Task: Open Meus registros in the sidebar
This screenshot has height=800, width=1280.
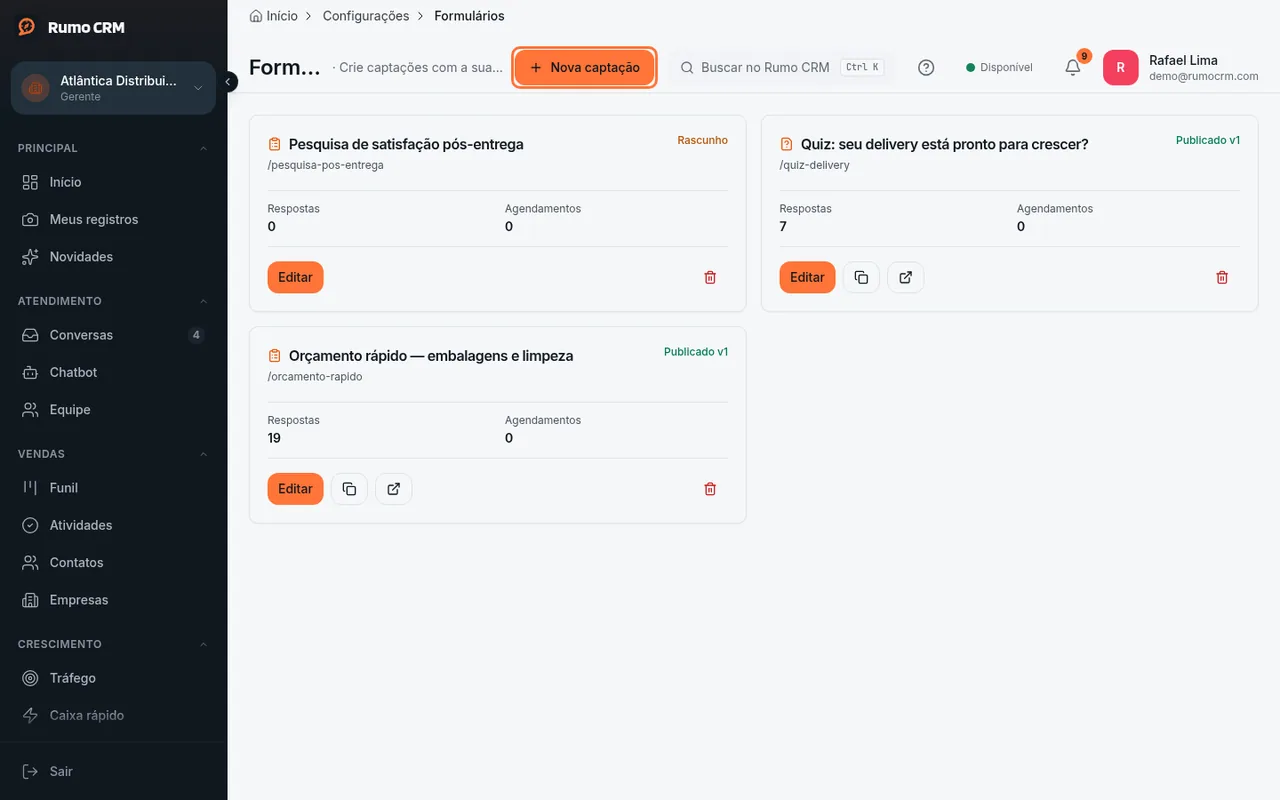Action: tap(113, 219)
